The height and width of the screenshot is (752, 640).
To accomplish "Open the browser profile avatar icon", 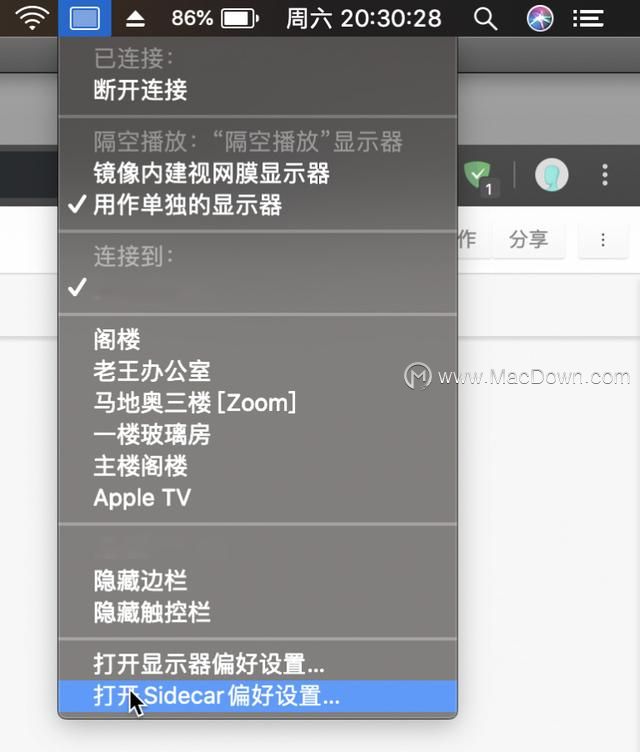I will [552, 175].
